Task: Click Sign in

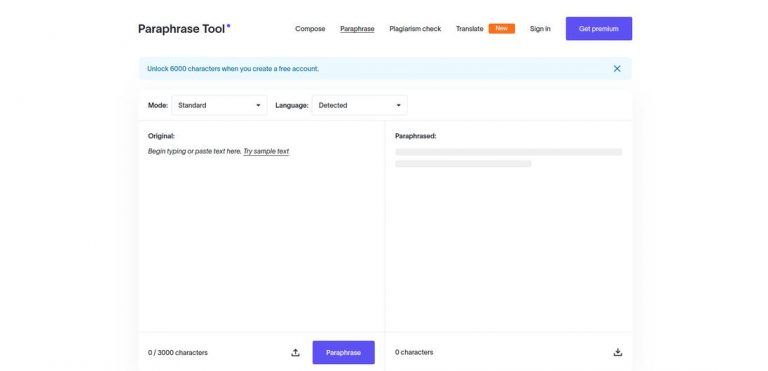Action: click(x=540, y=29)
